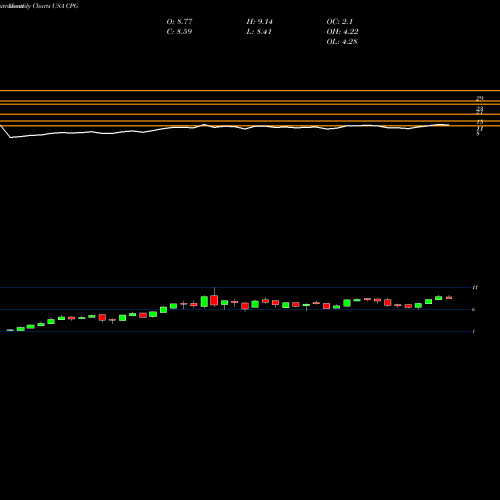
Task: Click the first small green candle at far left
Action: click(10, 330)
